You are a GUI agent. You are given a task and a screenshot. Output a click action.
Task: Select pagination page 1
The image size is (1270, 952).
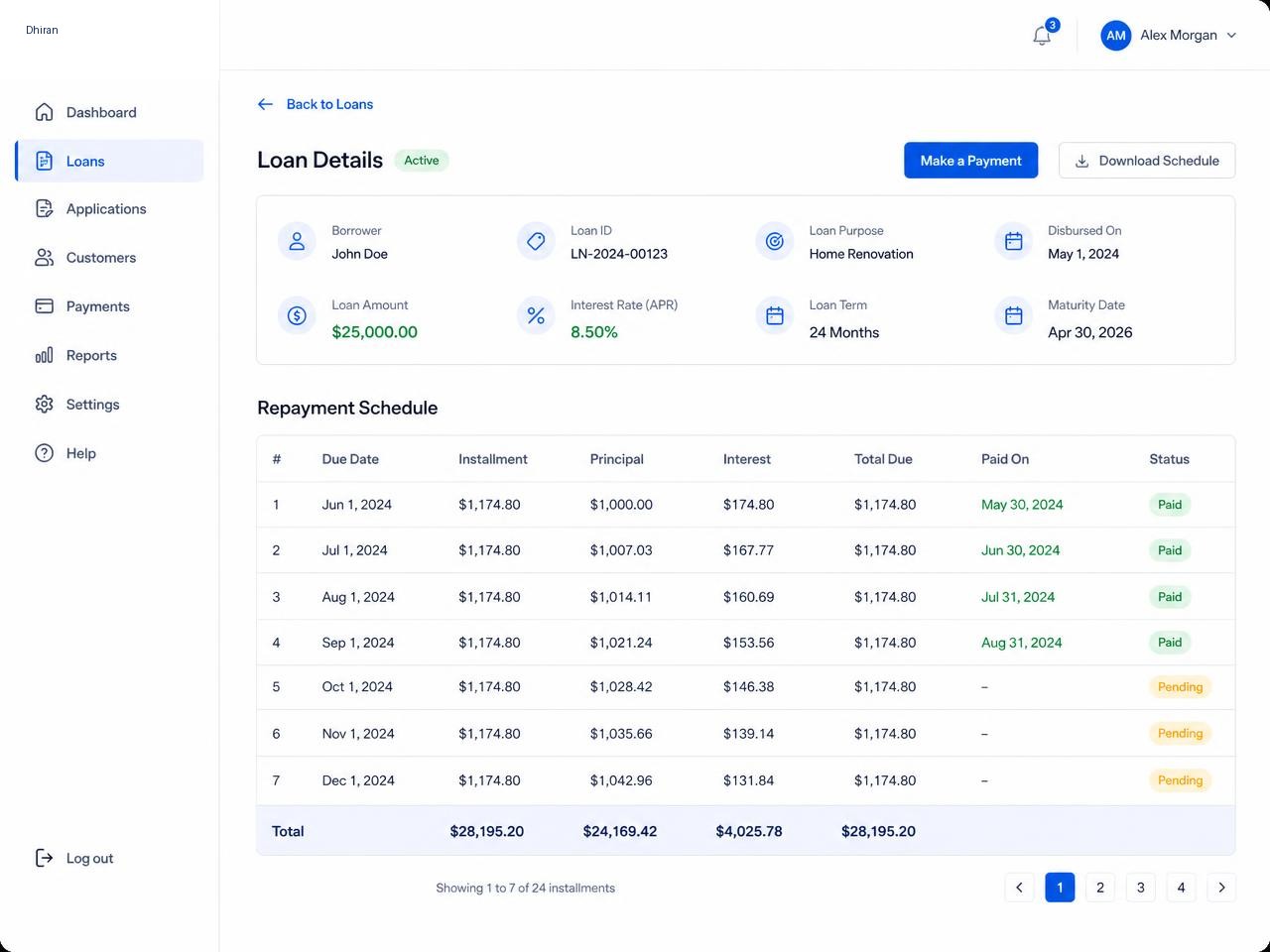pyautogui.click(x=1060, y=888)
